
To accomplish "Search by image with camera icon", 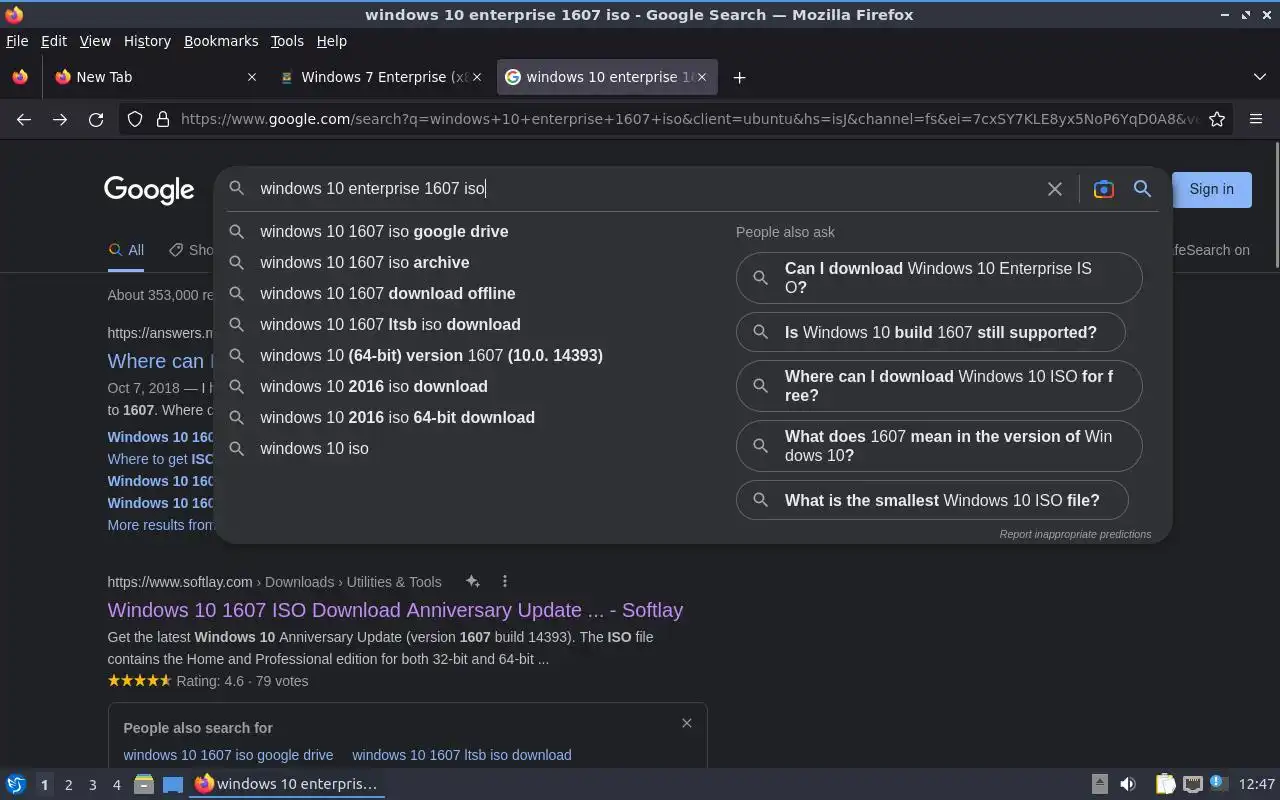I will tap(1103, 189).
